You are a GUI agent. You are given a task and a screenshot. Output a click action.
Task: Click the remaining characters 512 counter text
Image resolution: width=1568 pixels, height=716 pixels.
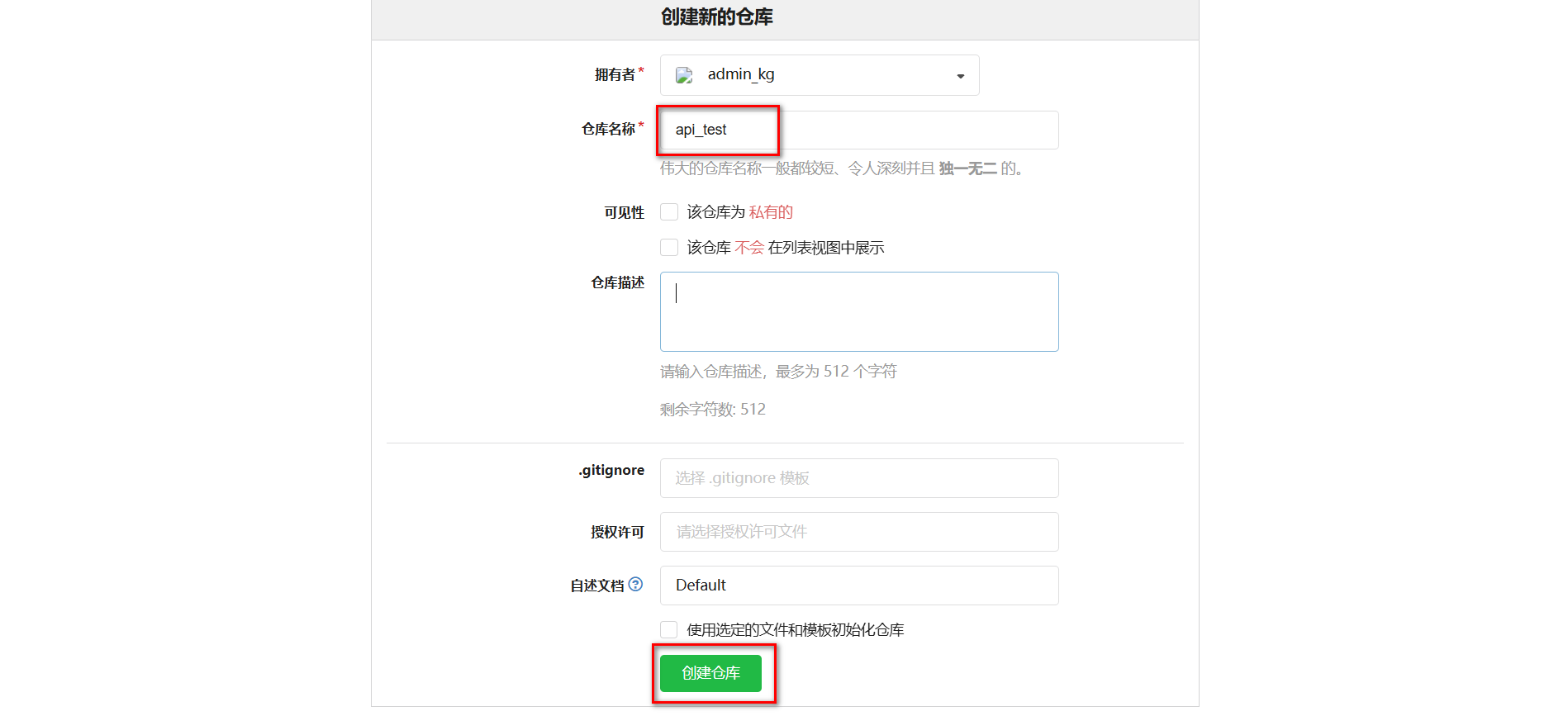713,410
